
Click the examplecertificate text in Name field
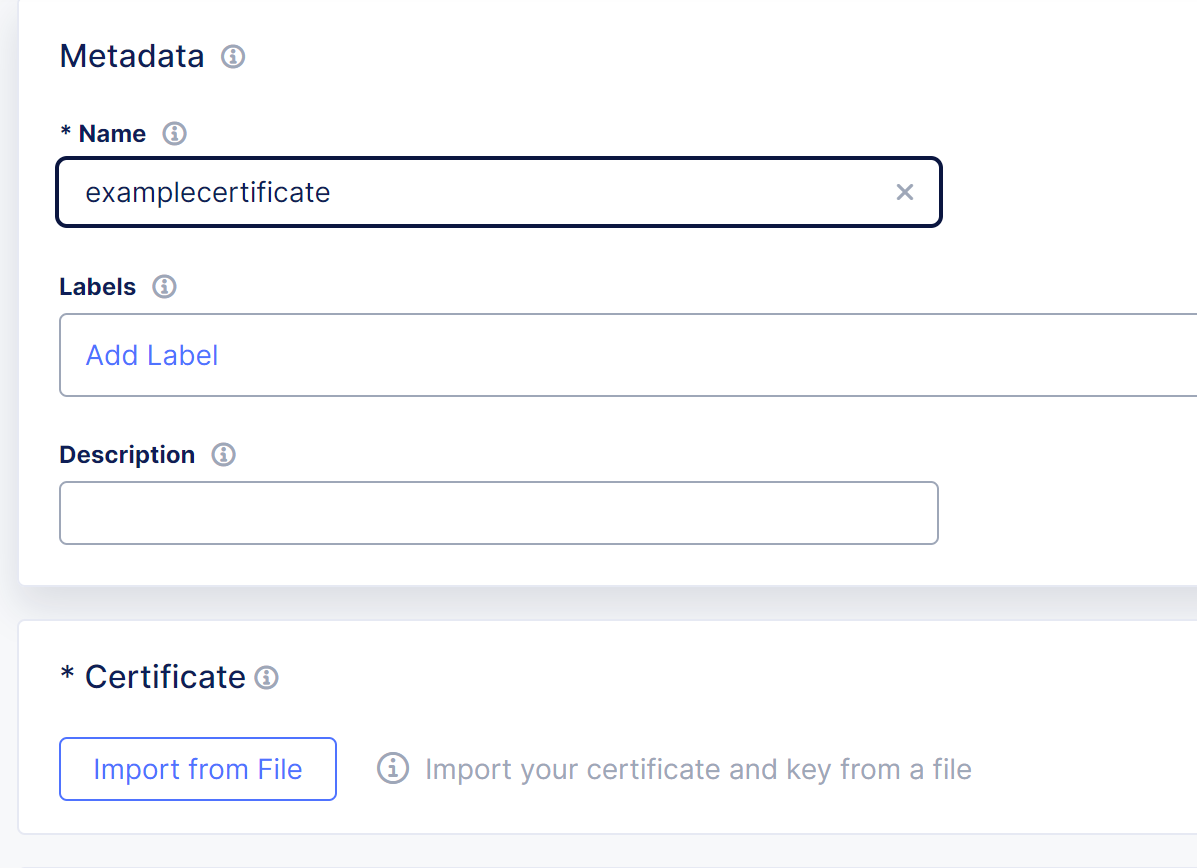[208, 192]
